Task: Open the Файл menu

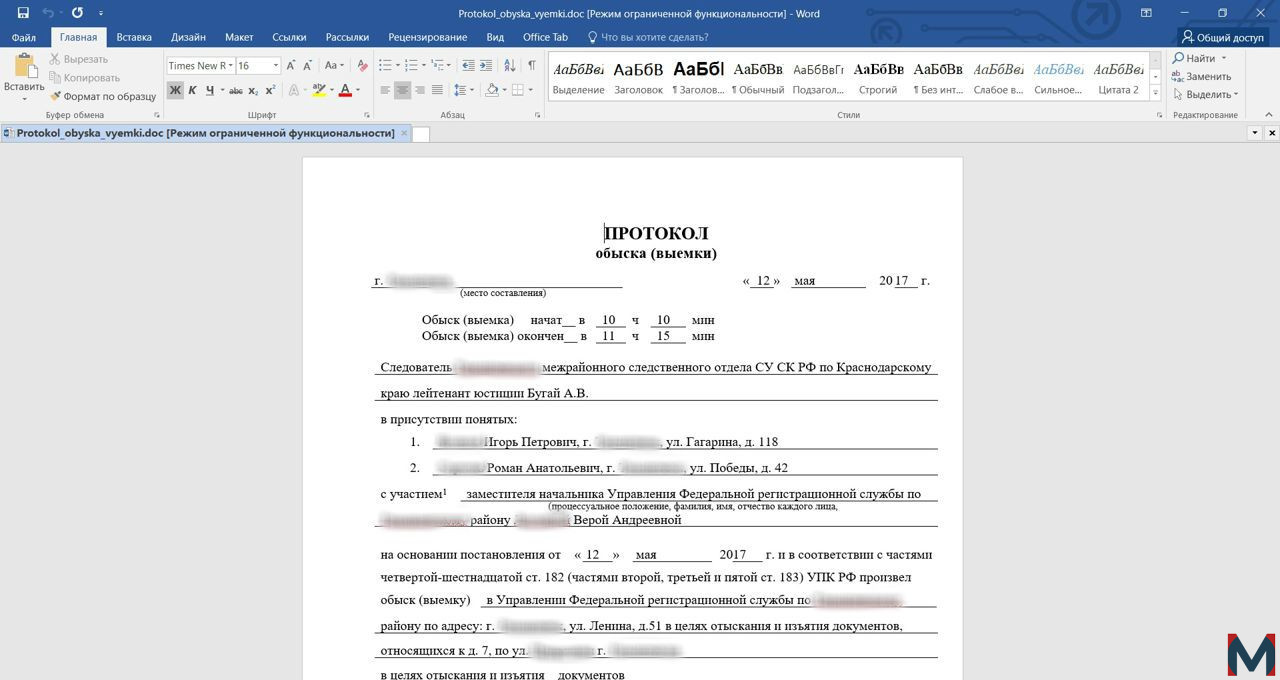Action: 24,37
